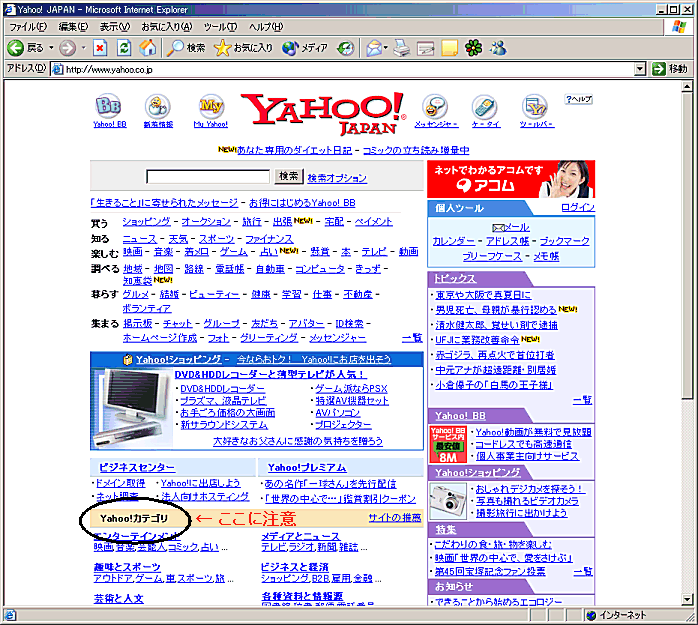Click the Print toolbar icon

click(x=402, y=48)
